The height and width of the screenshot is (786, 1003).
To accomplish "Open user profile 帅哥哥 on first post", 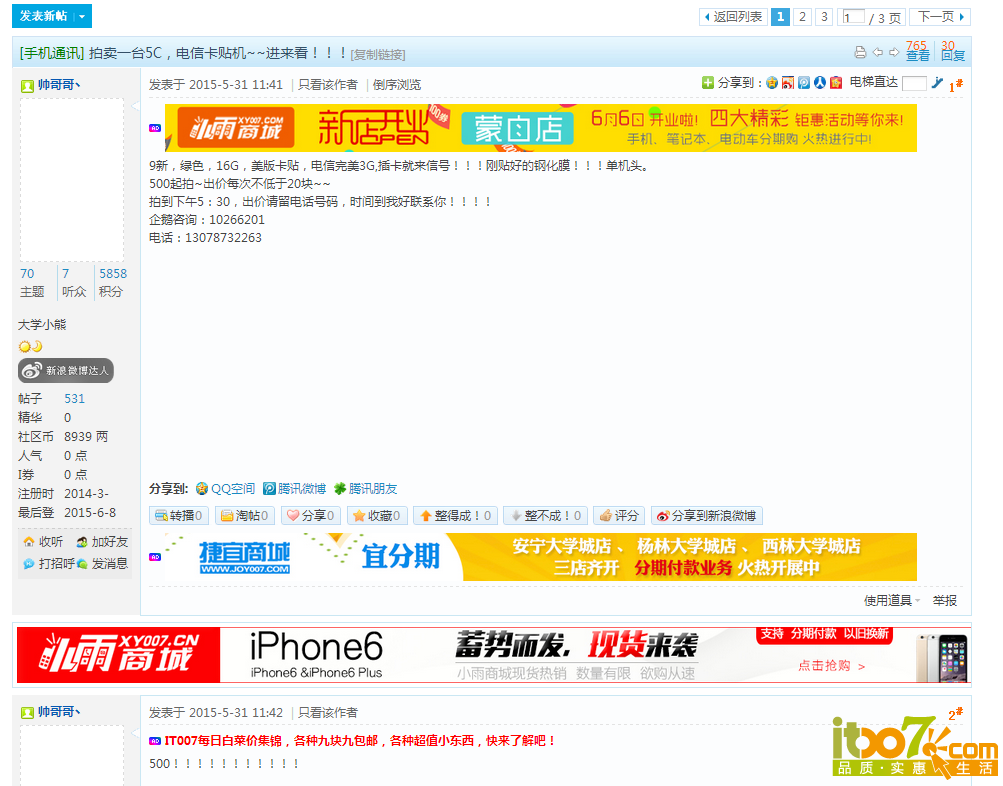I will tap(58, 84).
